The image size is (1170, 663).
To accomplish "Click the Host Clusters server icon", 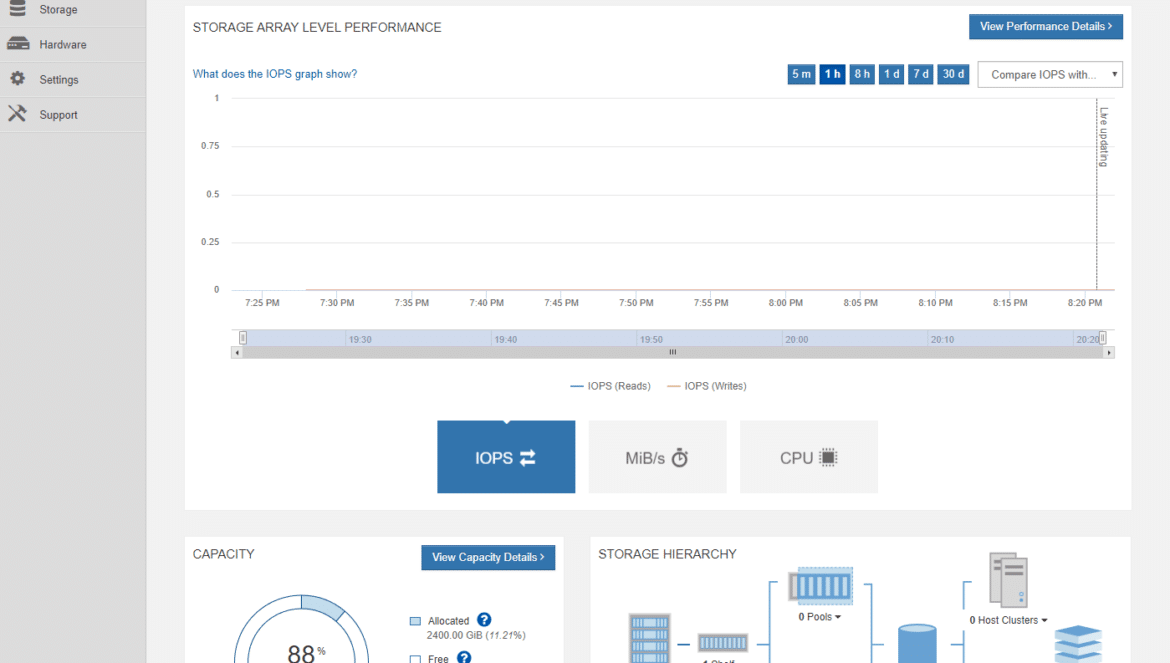I will (x=1009, y=579).
